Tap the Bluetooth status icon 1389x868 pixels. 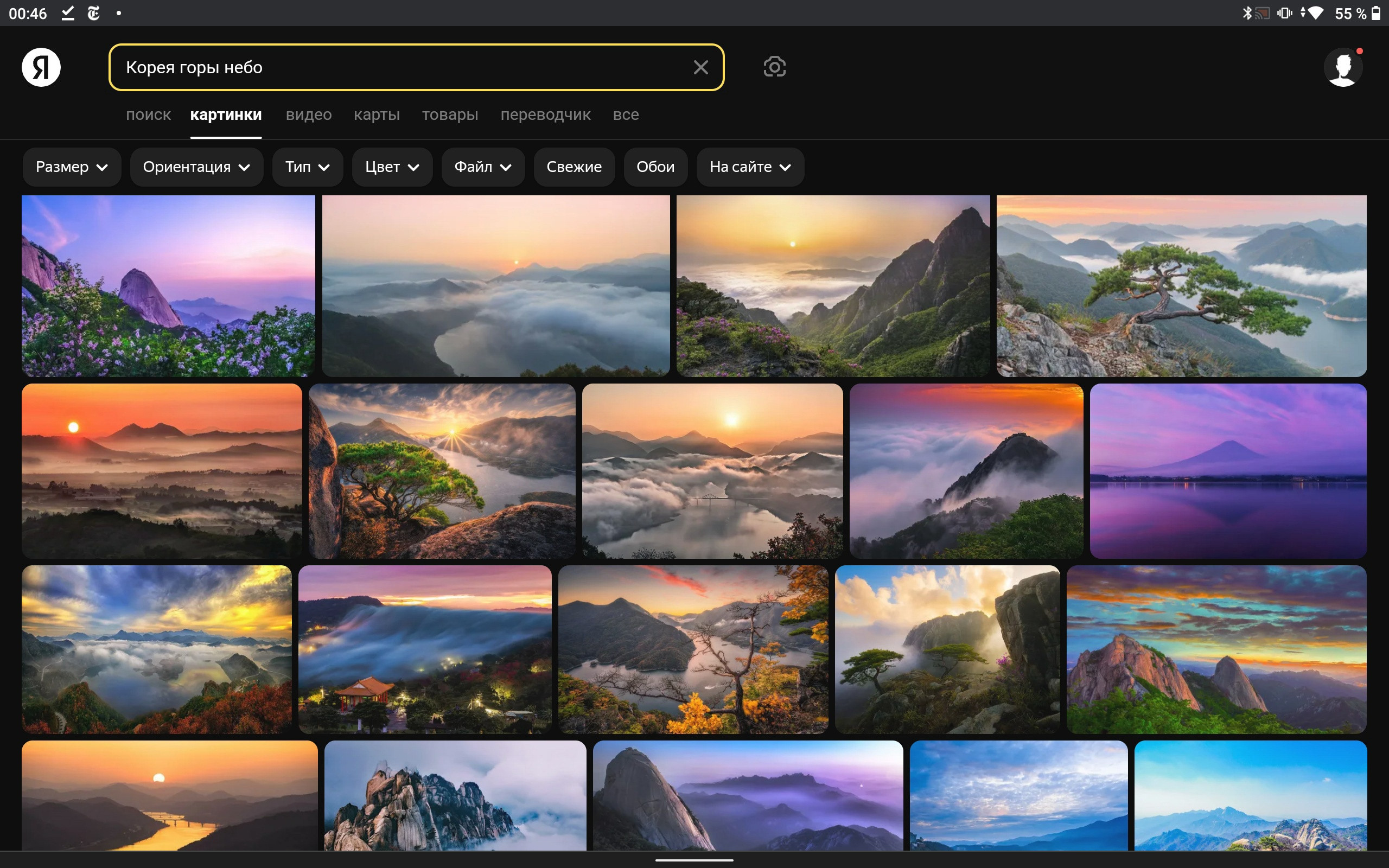(x=1247, y=13)
